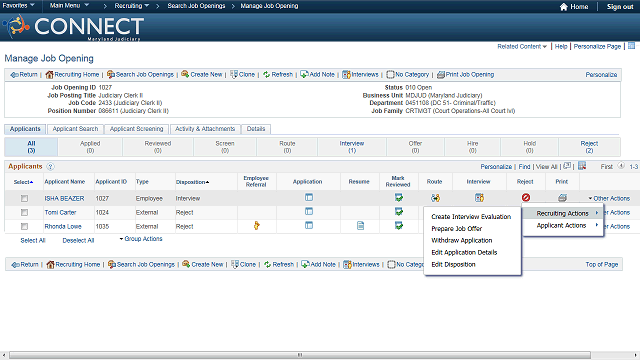Refresh the page from the top toolbar
This screenshot has width=640, height=360.
[x=278, y=75]
